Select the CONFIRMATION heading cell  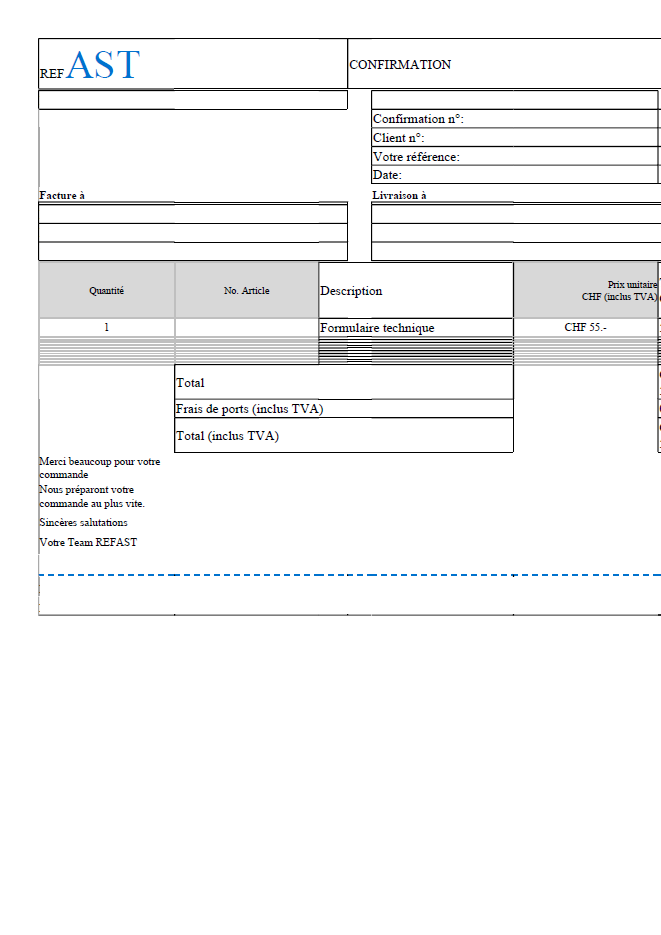click(x=504, y=64)
